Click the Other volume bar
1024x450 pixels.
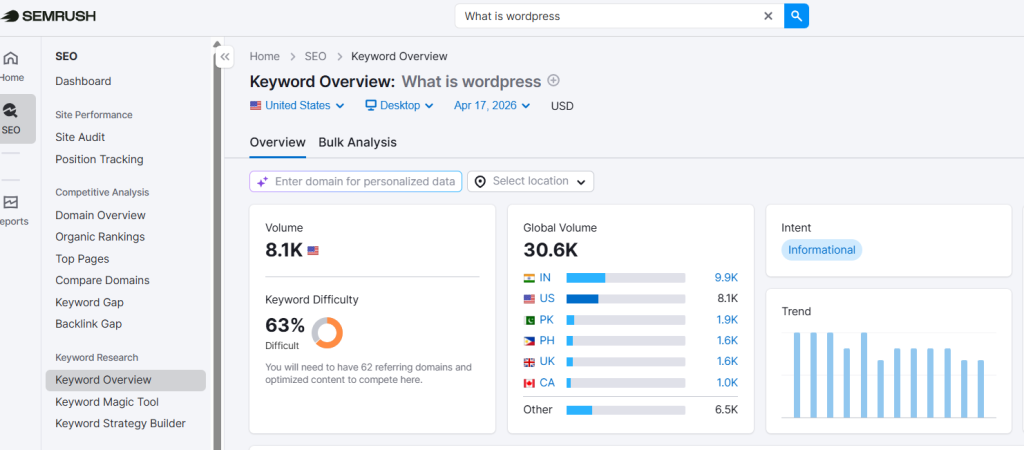click(626, 410)
